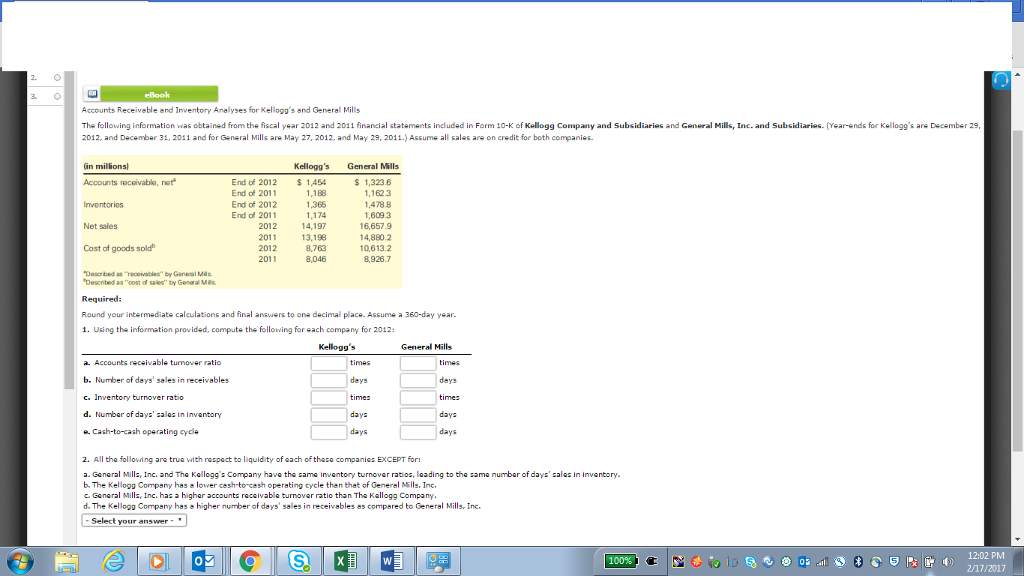The height and width of the screenshot is (576, 1024).
Task: Select question 3 radio circle
Action: (57, 97)
